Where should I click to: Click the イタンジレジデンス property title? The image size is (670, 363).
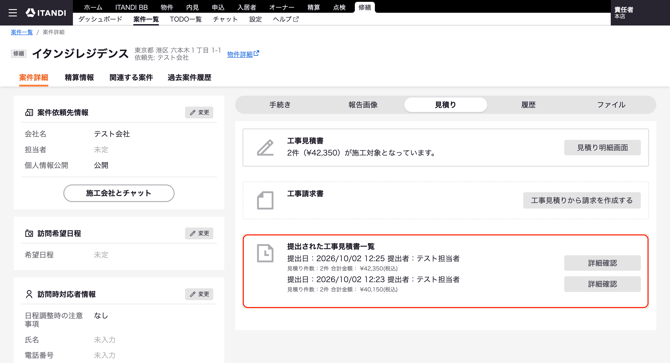coord(80,54)
